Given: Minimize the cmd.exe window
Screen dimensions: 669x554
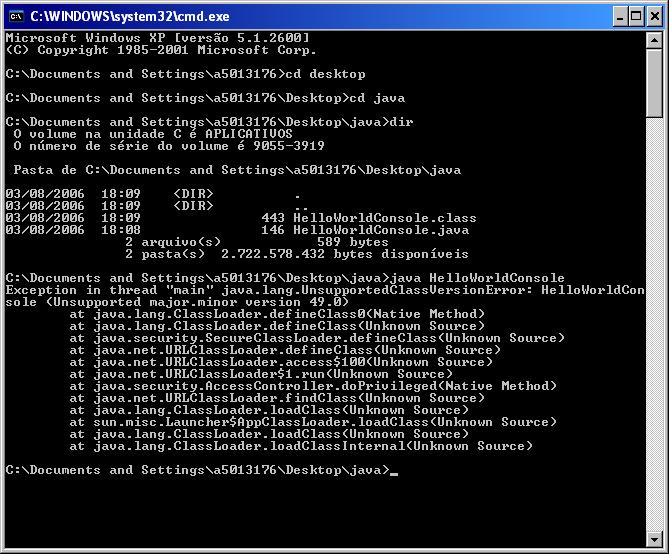Looking at the screenshot, I should point(620,17).
